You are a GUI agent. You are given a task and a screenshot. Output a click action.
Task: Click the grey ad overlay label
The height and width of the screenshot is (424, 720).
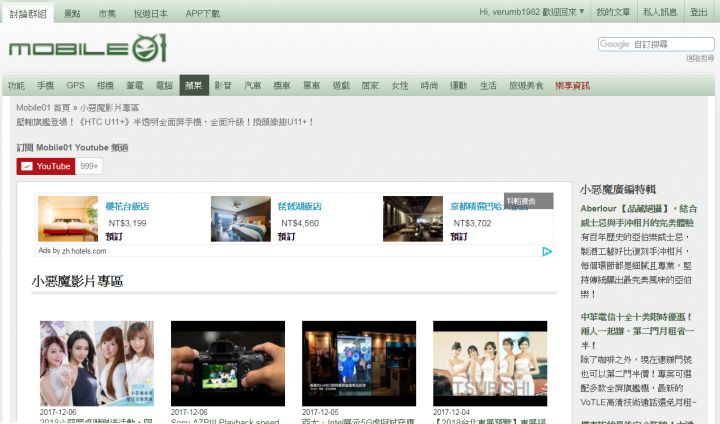click(x=529, y=201)
